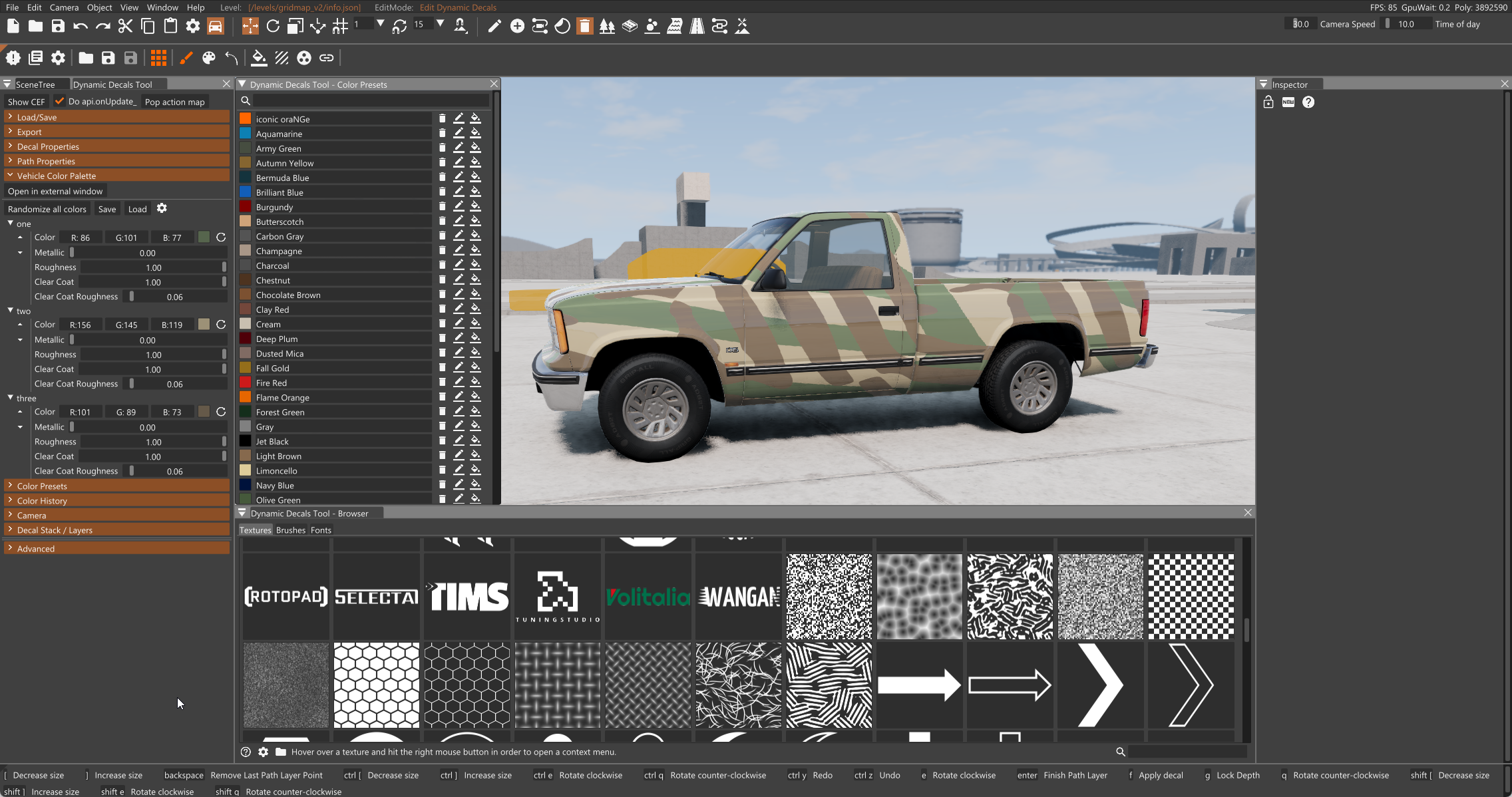Image resolution: width=1512 pixels, height=797 pixels.
Task: Delete the Aquamarine preset with trash icon
Action: (x=442, y=134)
